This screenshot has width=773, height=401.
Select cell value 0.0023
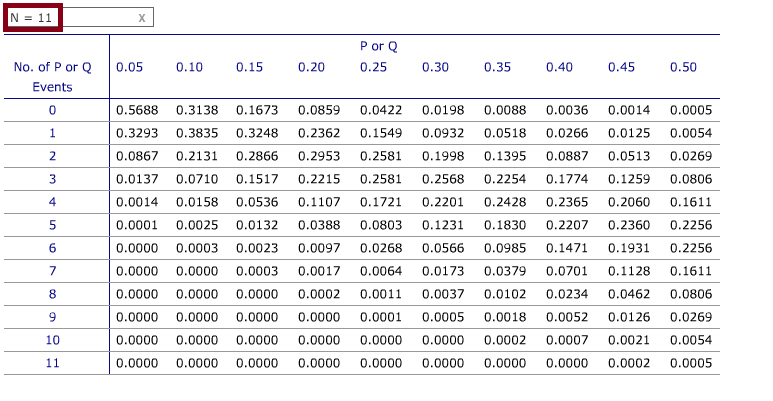[257, 248]
